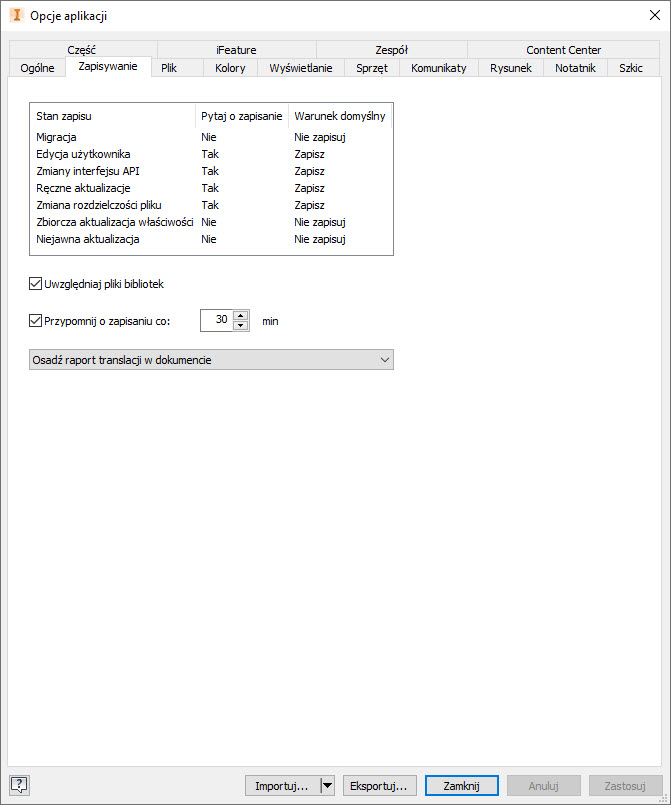Close the Opcje aplikacji dialog window
The height and width of the screenshot is (805, 671).
653,15
